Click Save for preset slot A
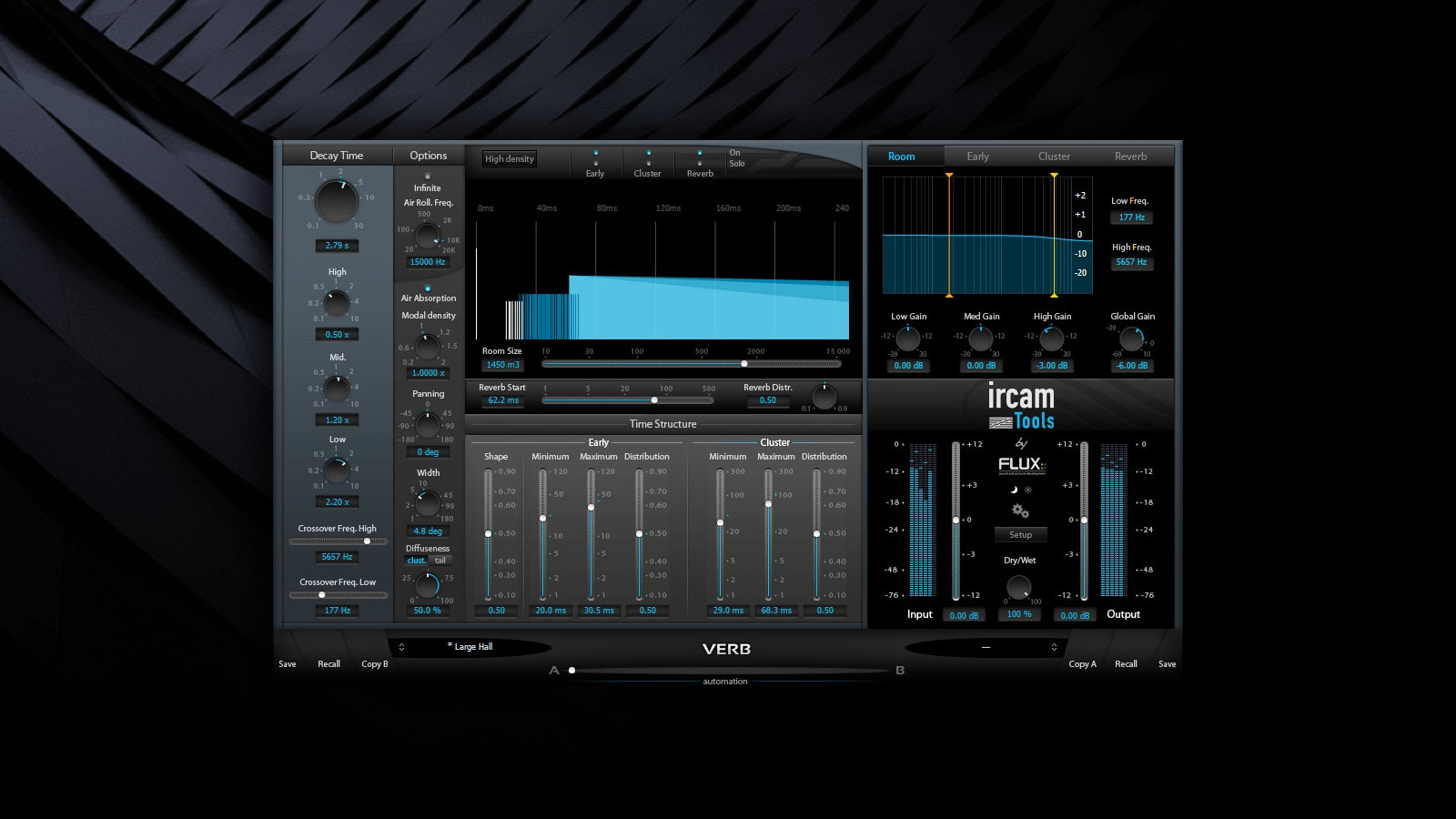The image size is (1456, 819). [288, 664]
